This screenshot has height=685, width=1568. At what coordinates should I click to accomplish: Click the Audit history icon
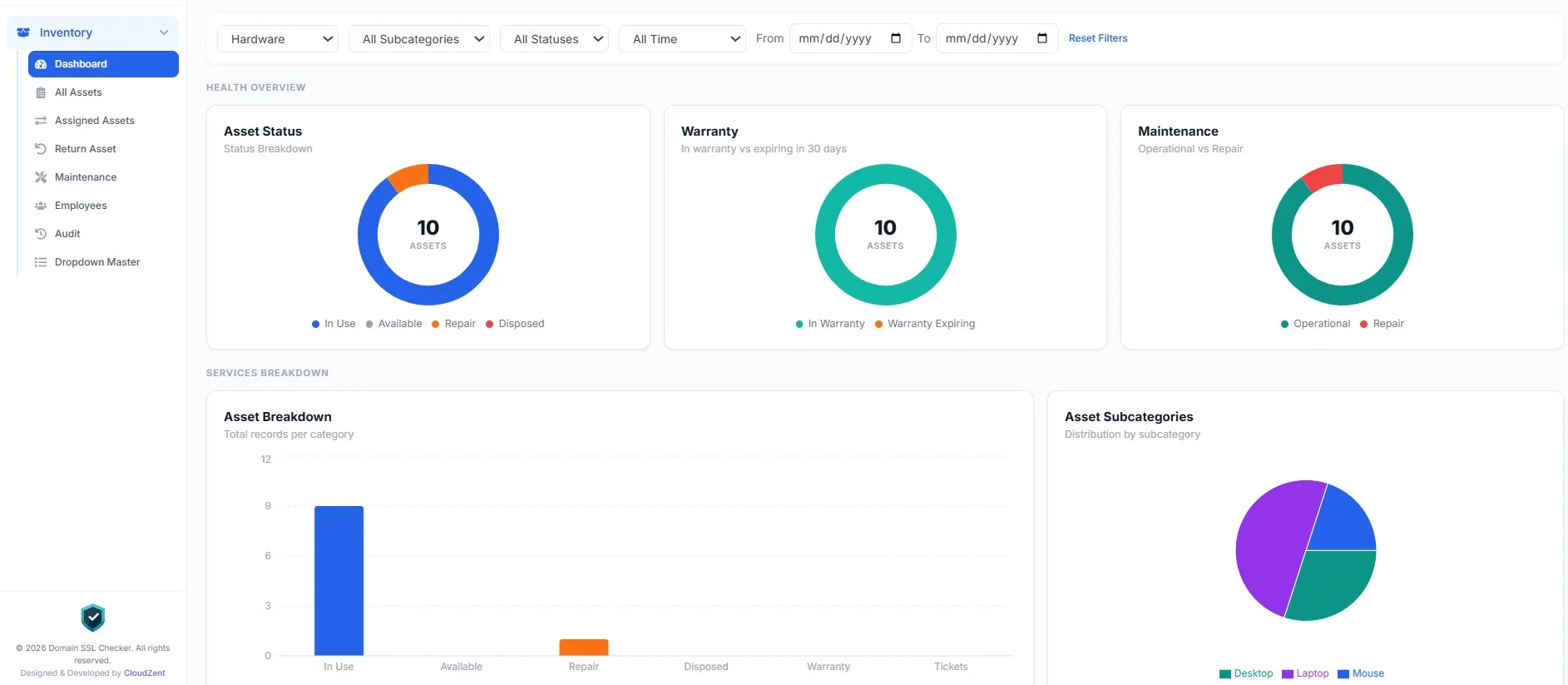(41, 234)
